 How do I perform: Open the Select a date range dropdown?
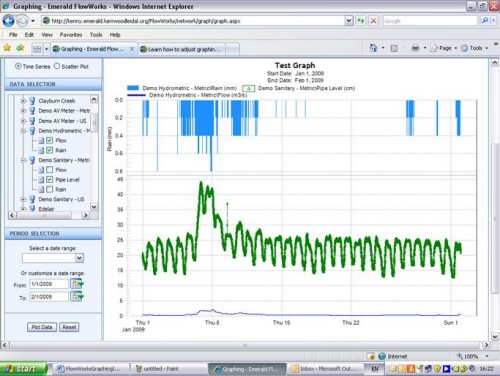point(79,258)
